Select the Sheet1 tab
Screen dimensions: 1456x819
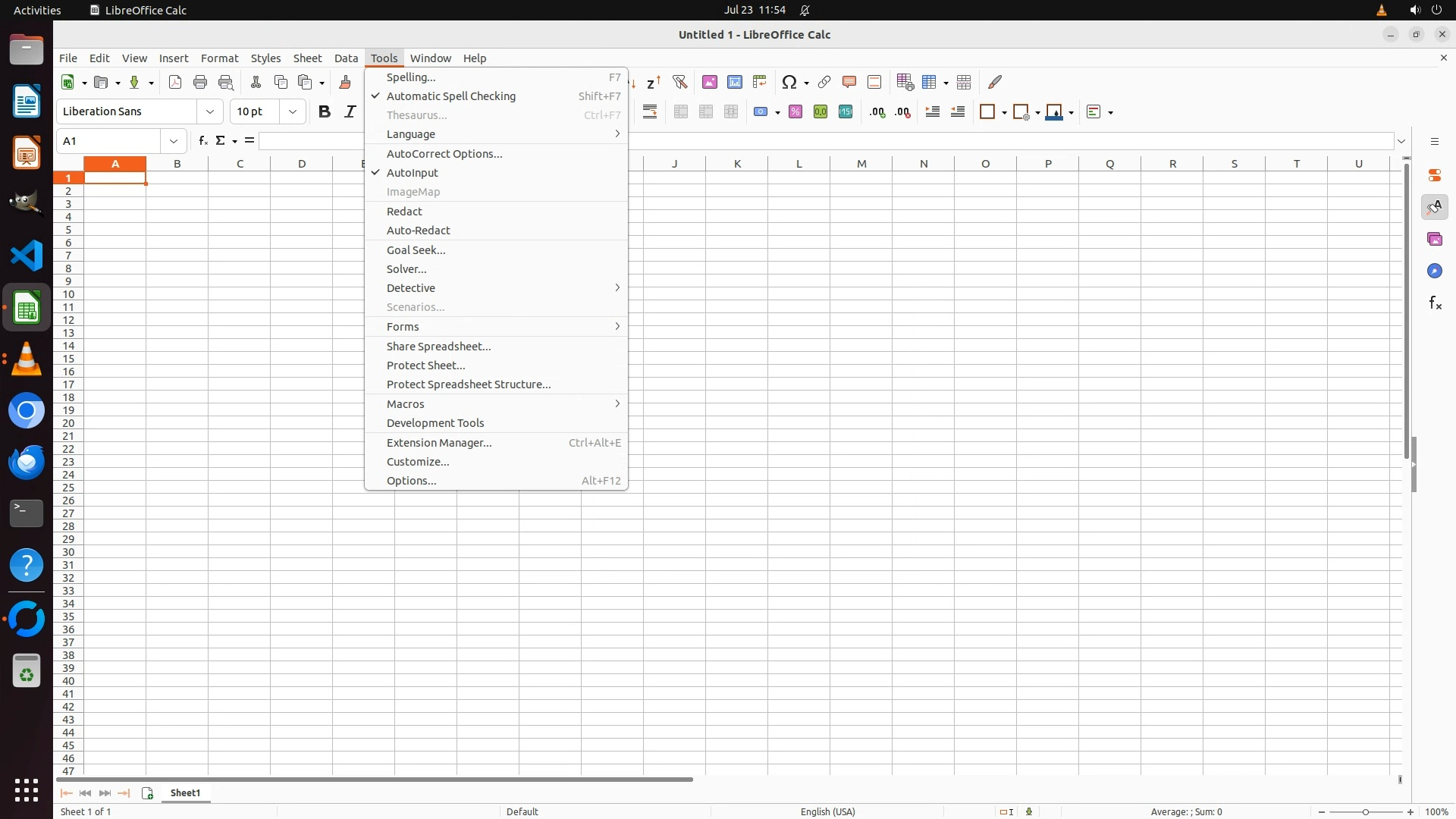tap(186, 793)
